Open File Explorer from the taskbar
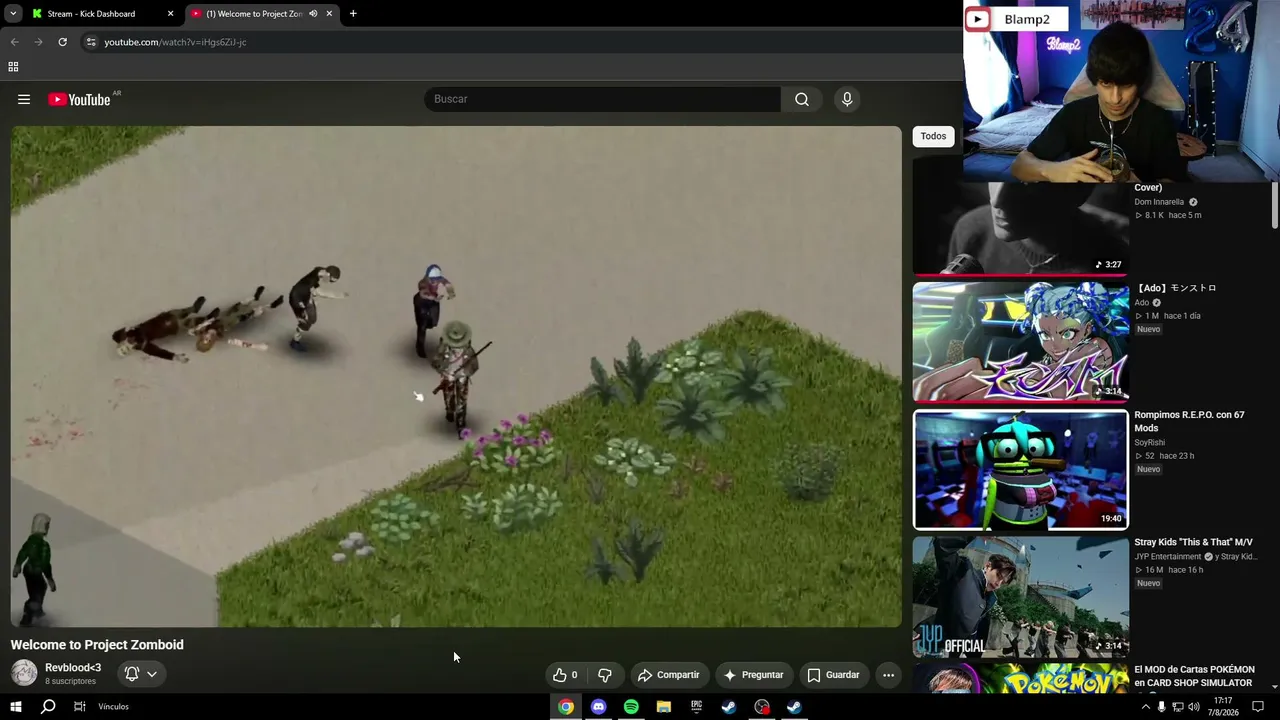1280x720 pixels. pyautogui.click(x=663, y=707)
